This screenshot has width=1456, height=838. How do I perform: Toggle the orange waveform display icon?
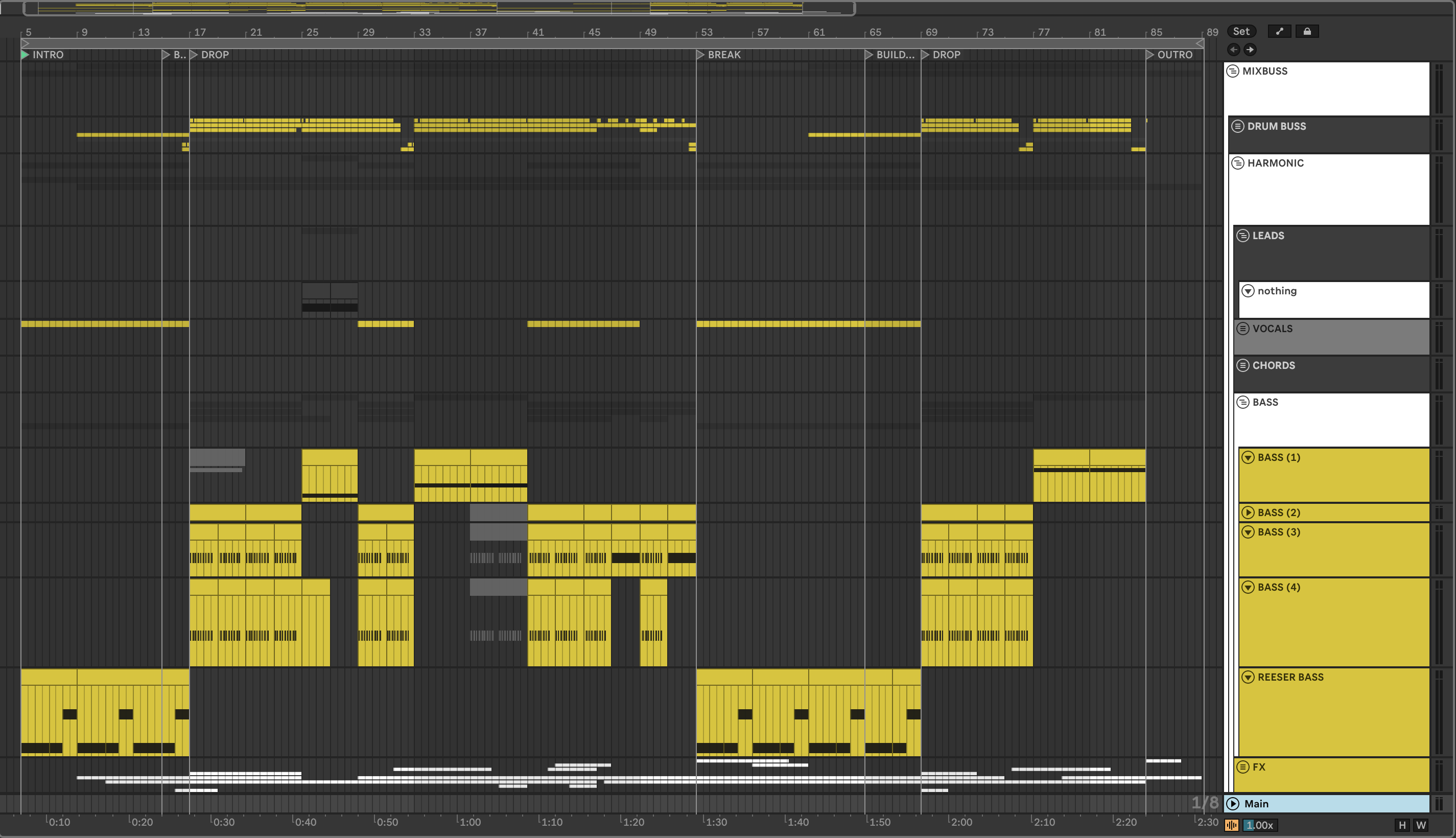click(1232, 825)
